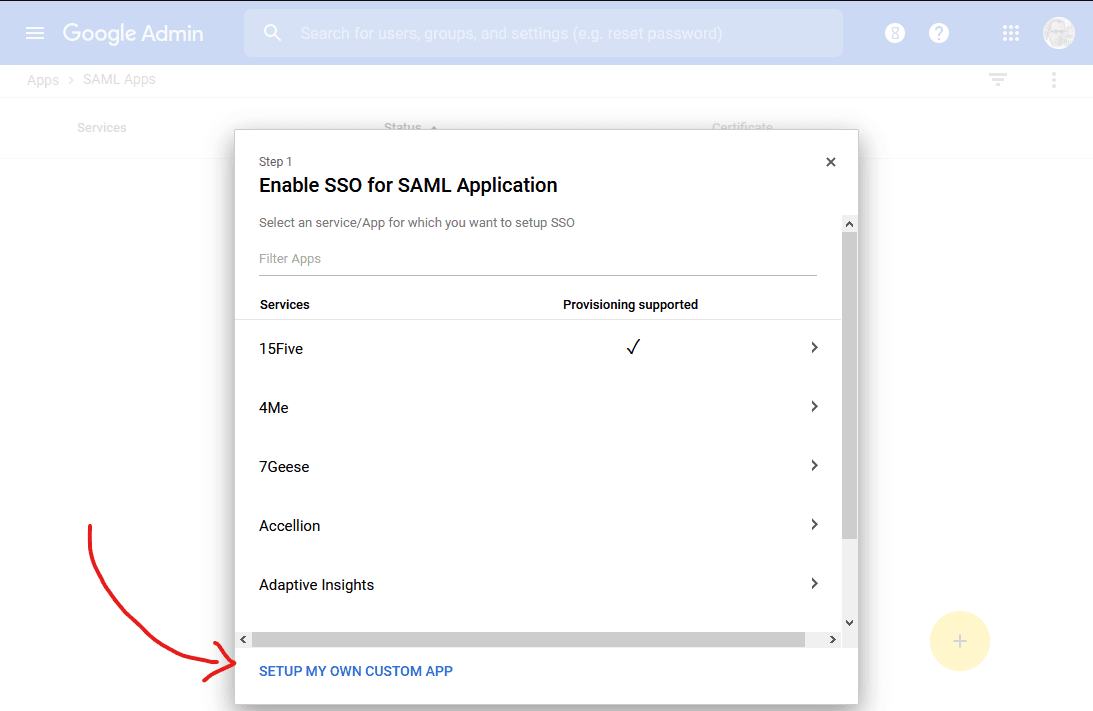Expand the 4Me service chevron
Image resolution: width=1093 pixels, height=711 pixels.
(814, 407)
